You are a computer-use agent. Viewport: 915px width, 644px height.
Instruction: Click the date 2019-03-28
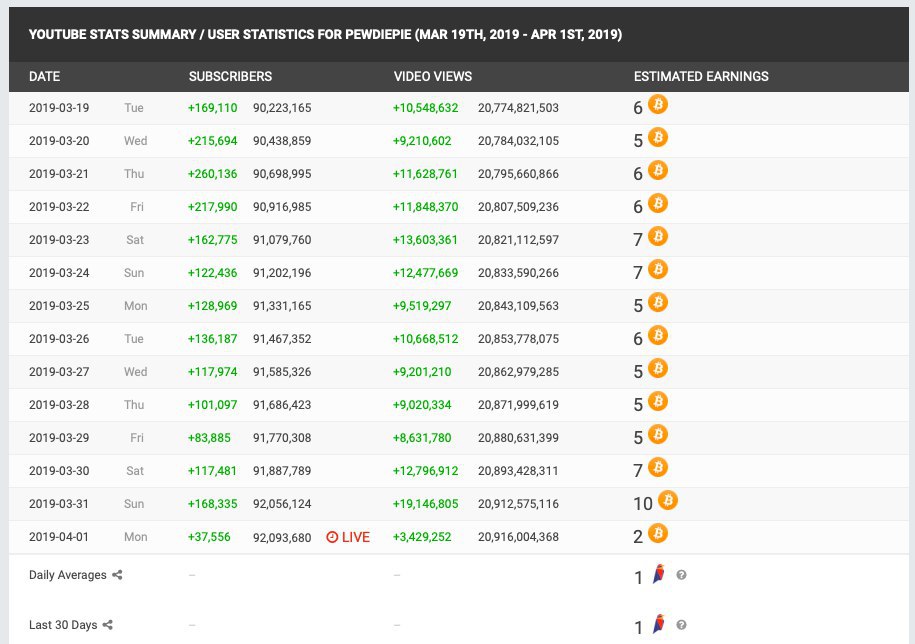point(59,405)
